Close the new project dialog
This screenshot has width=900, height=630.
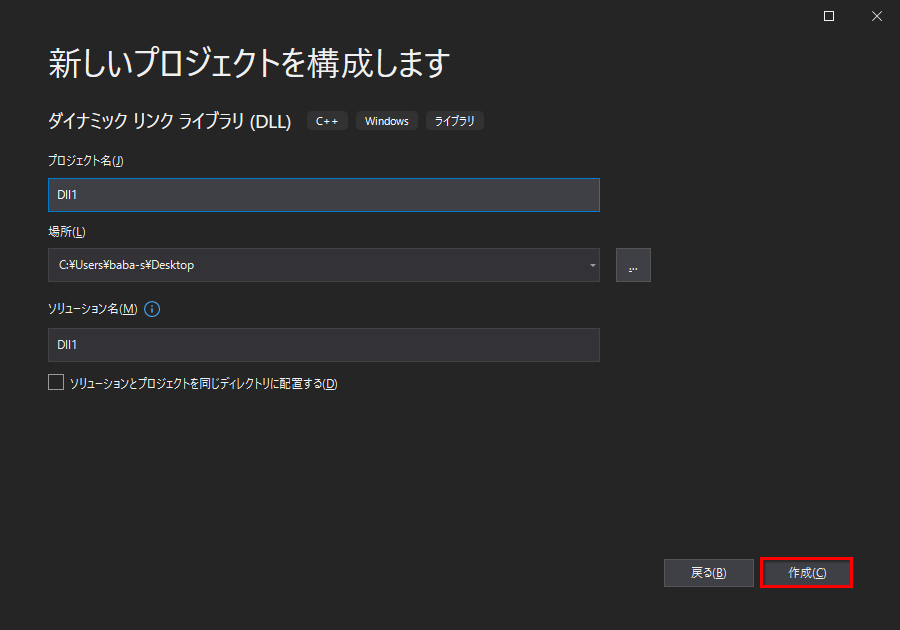(877, 16)
